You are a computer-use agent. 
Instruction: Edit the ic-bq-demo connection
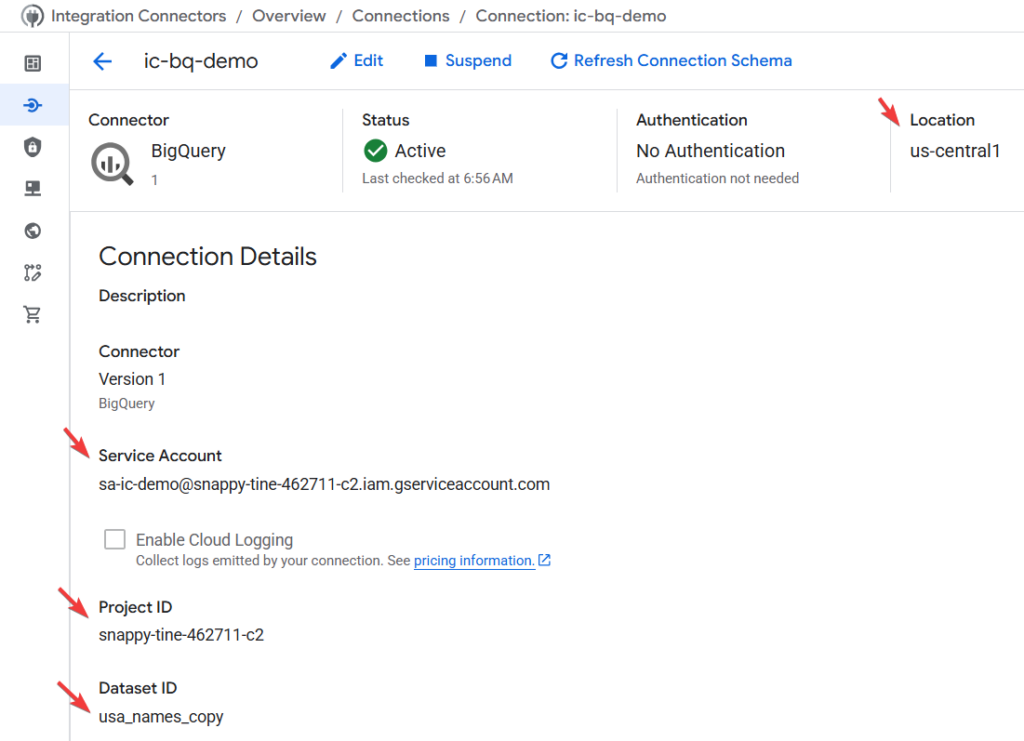click(x=357, y=61)
